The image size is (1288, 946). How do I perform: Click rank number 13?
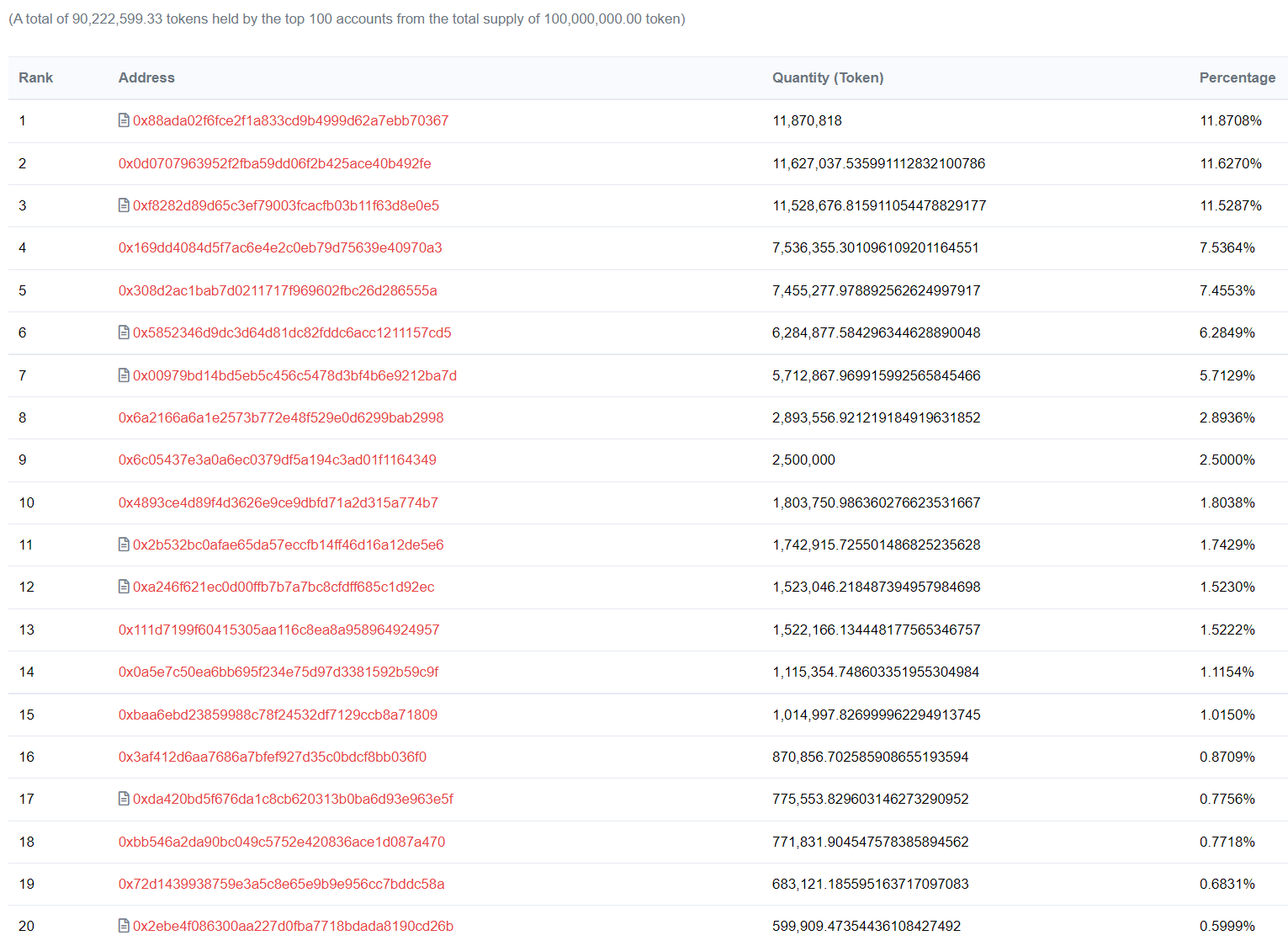tap(27, 630)
